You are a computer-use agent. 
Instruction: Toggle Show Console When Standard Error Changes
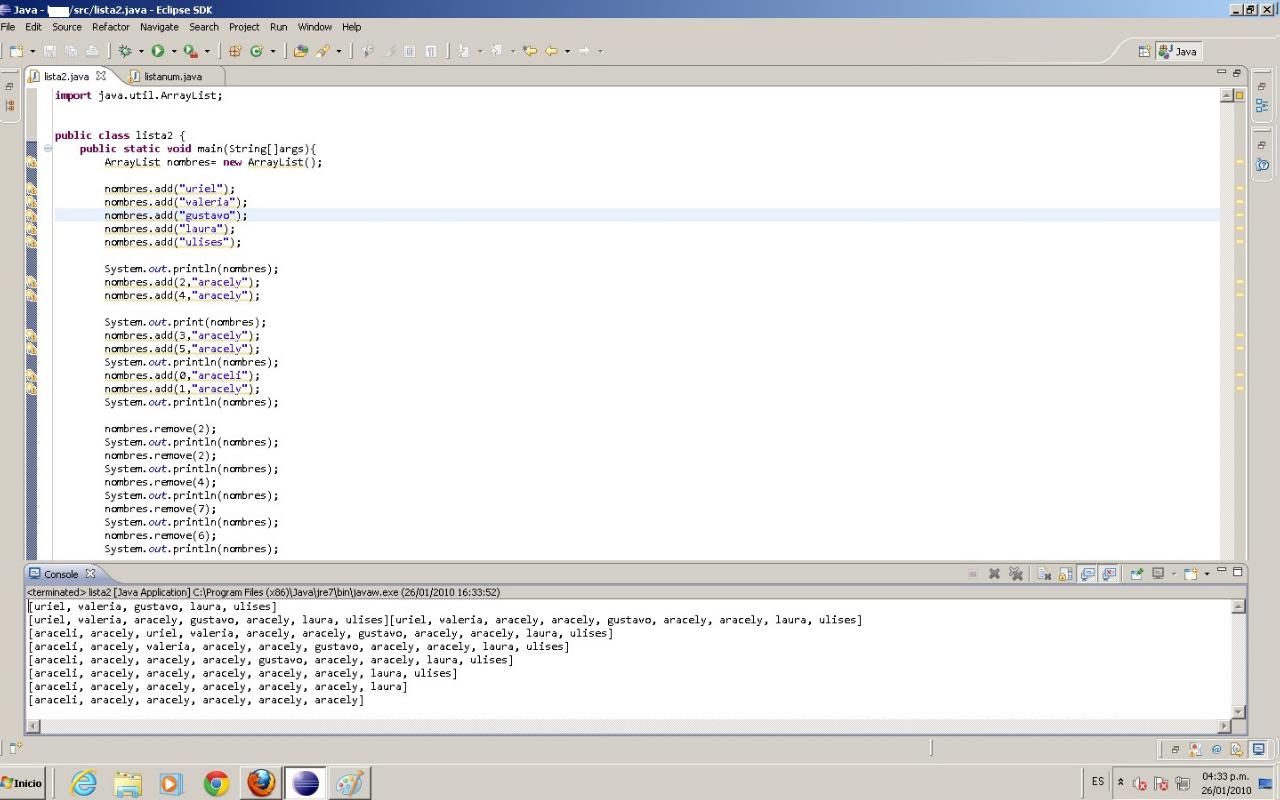(x=1109, y=574)
